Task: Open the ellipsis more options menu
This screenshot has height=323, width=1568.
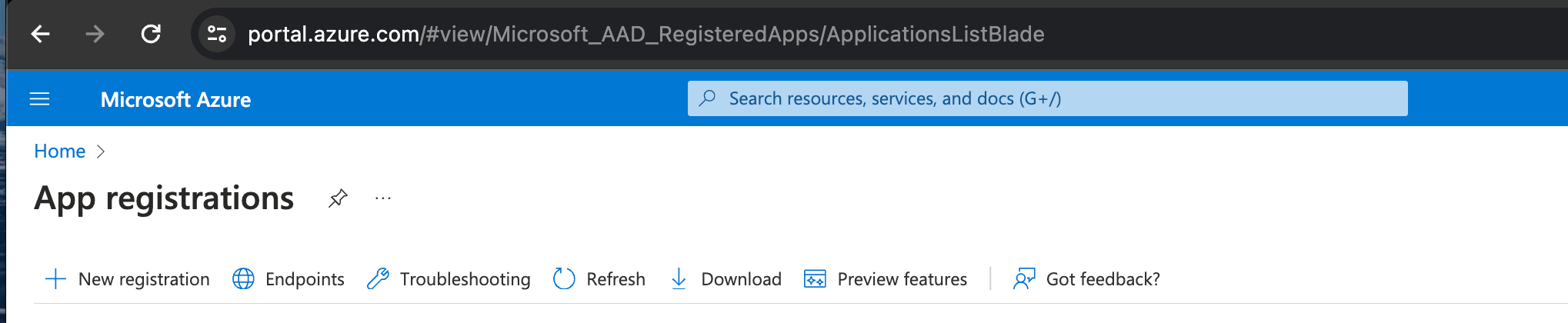Action: pyautogui.click(x=382, y=198)
